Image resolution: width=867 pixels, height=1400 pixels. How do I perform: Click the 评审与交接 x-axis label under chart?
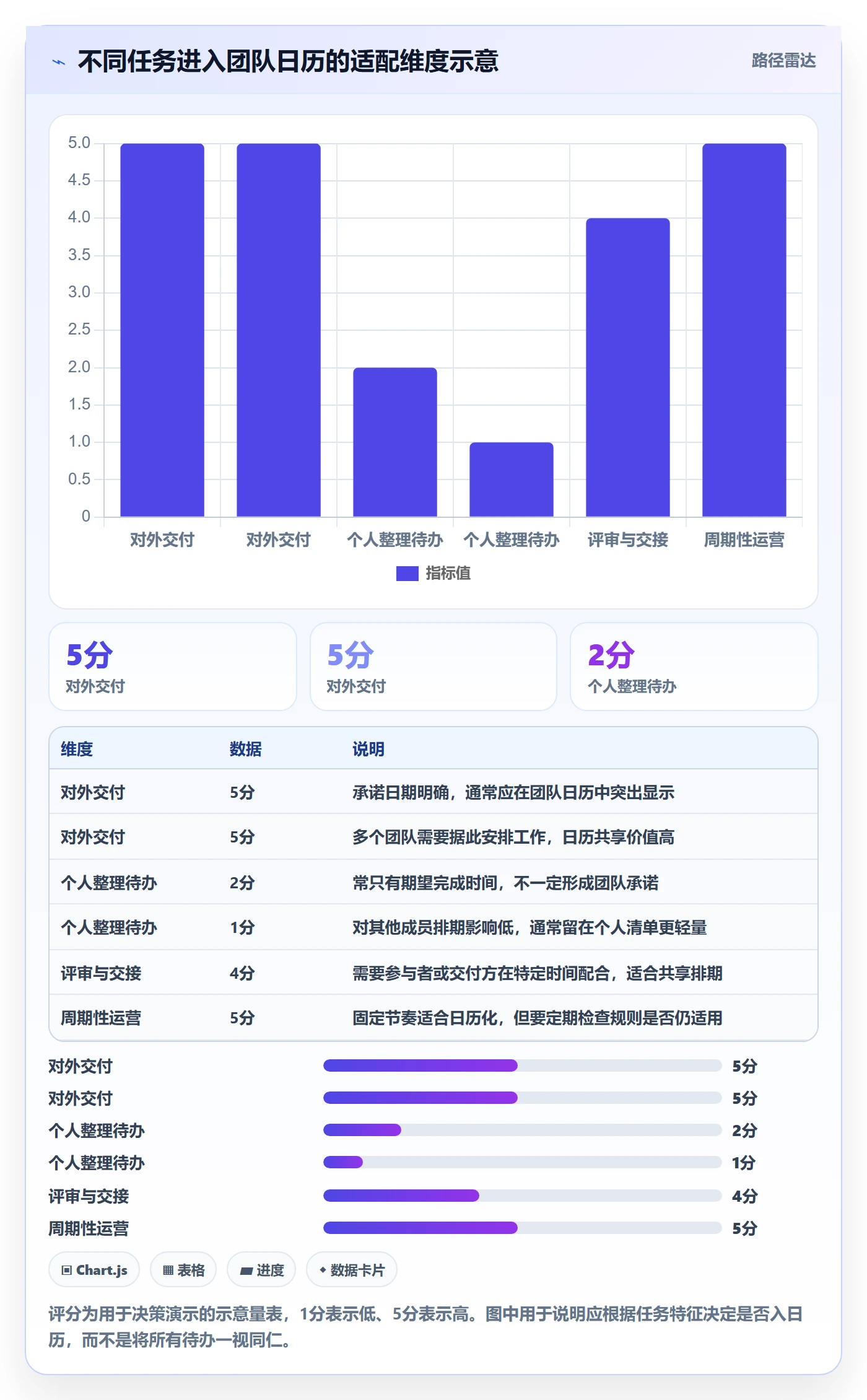click(627, 540)
